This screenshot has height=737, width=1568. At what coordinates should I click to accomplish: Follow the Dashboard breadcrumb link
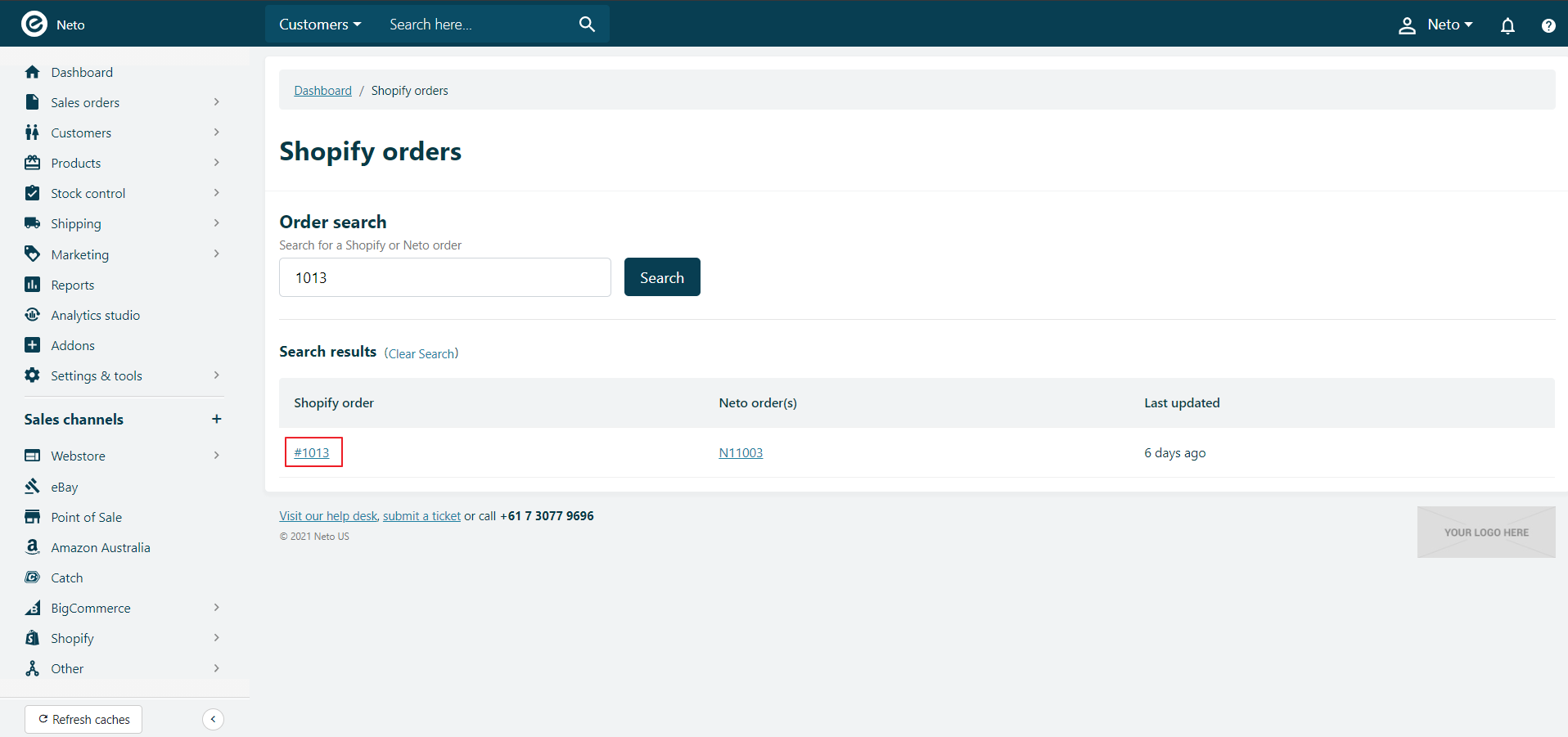click(322, 91)
